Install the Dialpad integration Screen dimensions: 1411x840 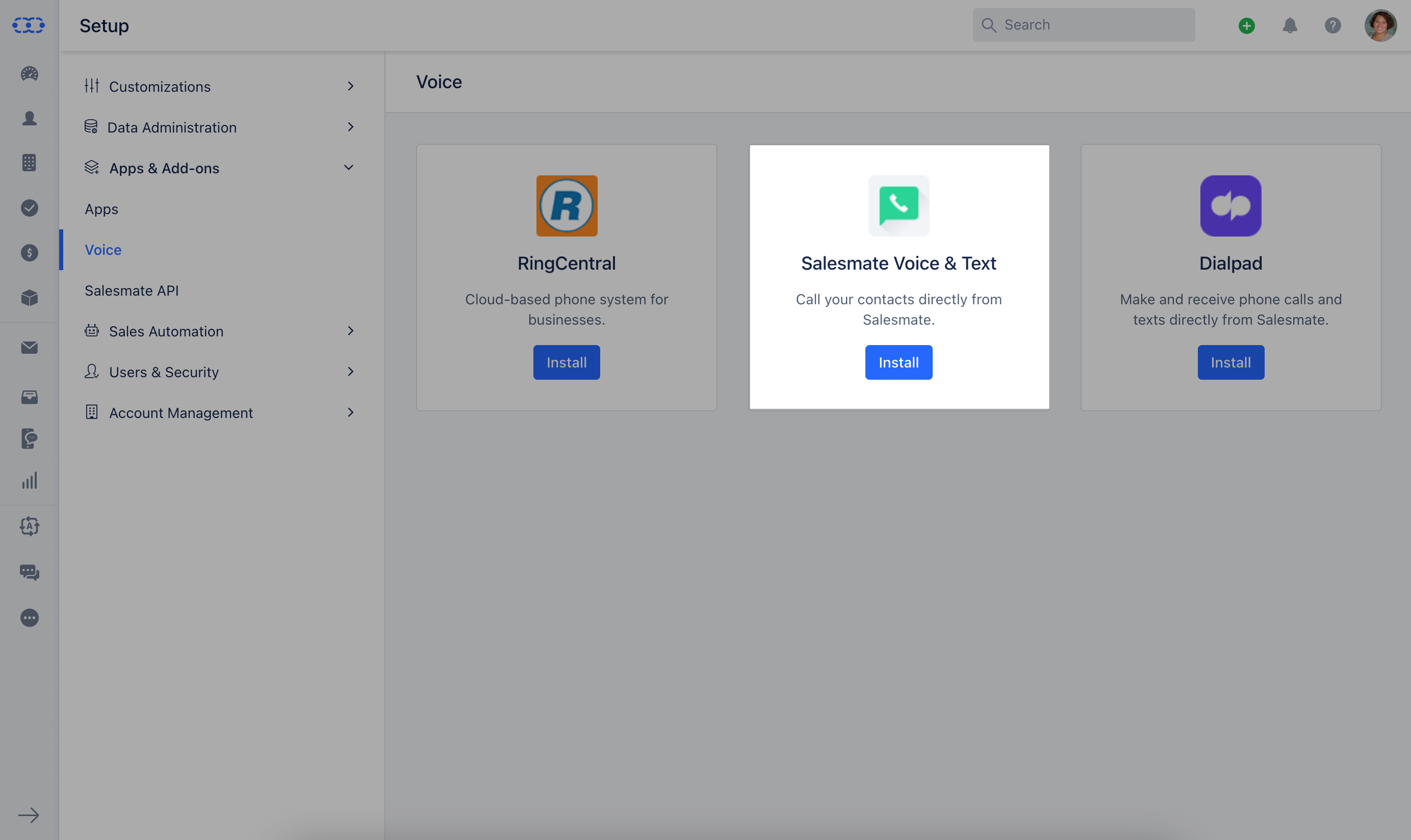click(1230, 362)
